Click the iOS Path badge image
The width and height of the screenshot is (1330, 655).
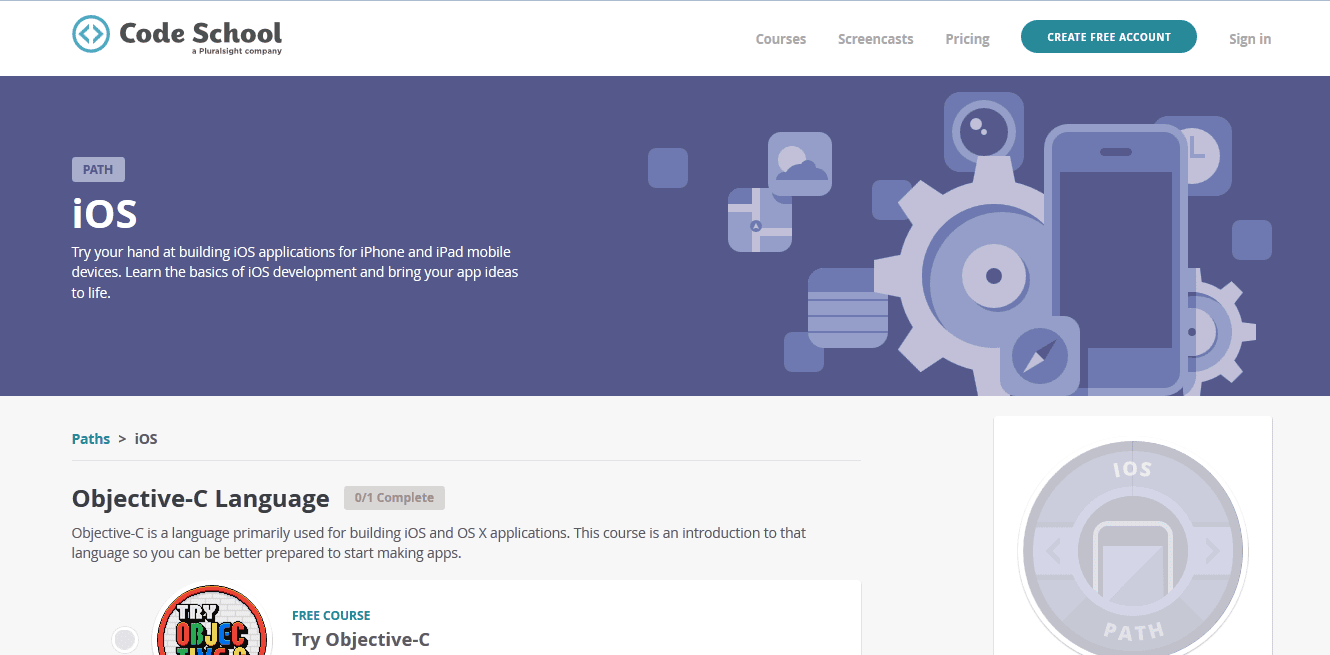[1133, 550]
